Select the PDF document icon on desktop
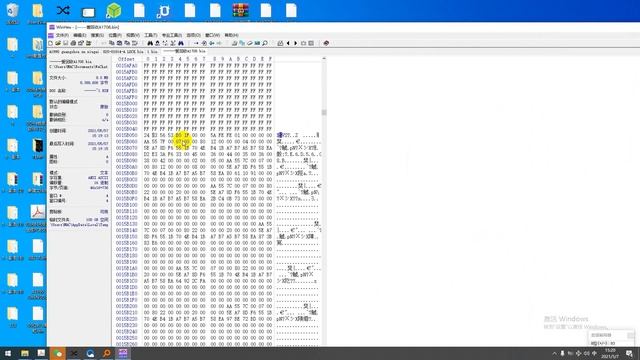The image size is (640, 360). 38,212
